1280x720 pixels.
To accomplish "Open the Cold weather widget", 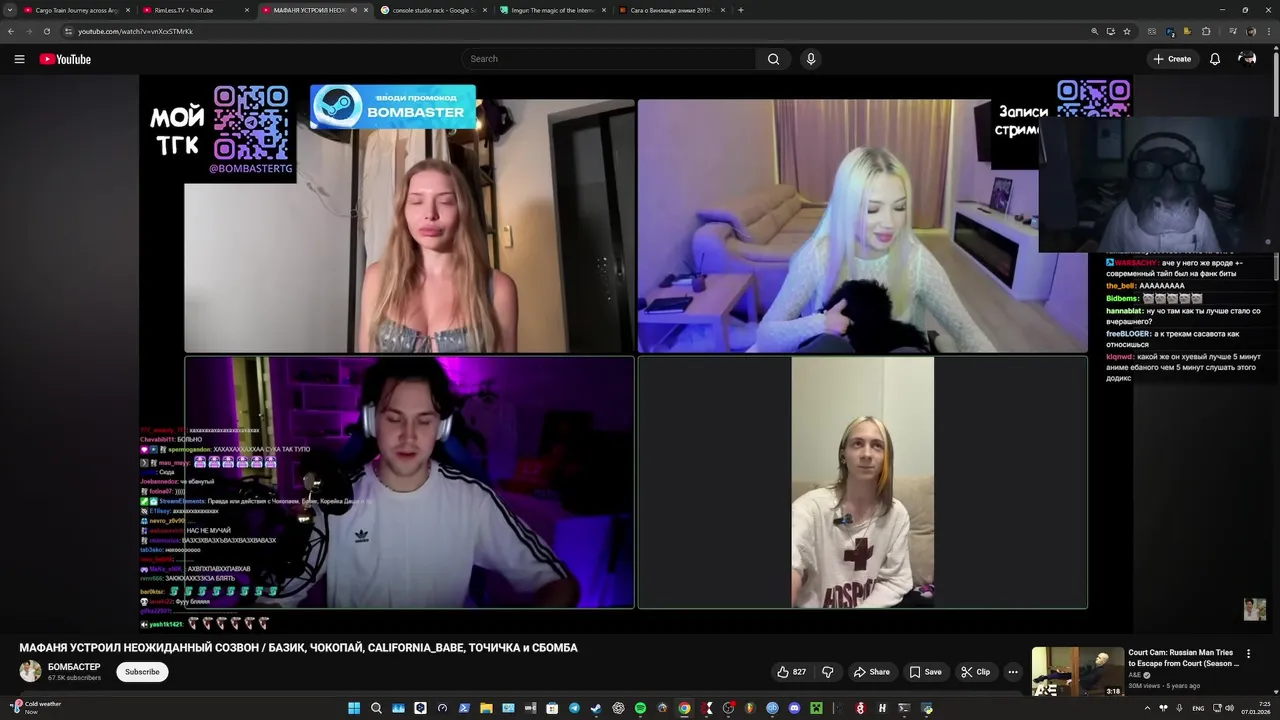I will [37, 708].
